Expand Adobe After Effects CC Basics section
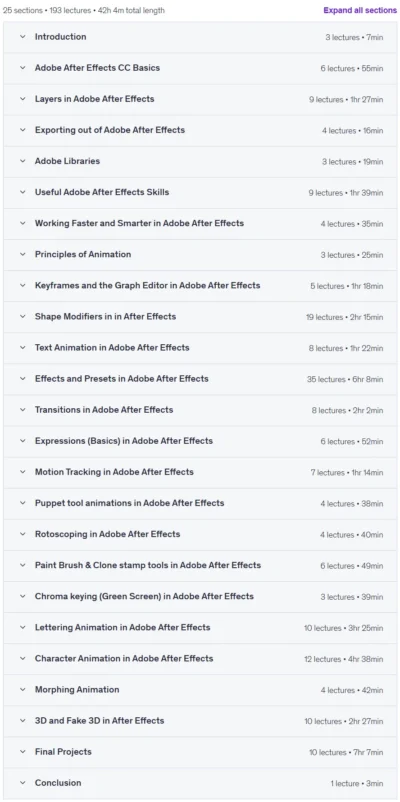400x802 pixels. pyautogui.click(x=200, y=68)
